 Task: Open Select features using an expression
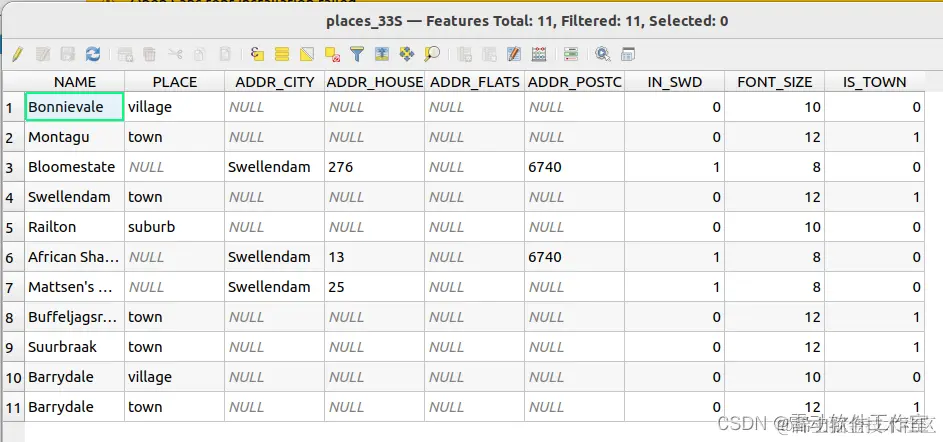click(257, 54)
